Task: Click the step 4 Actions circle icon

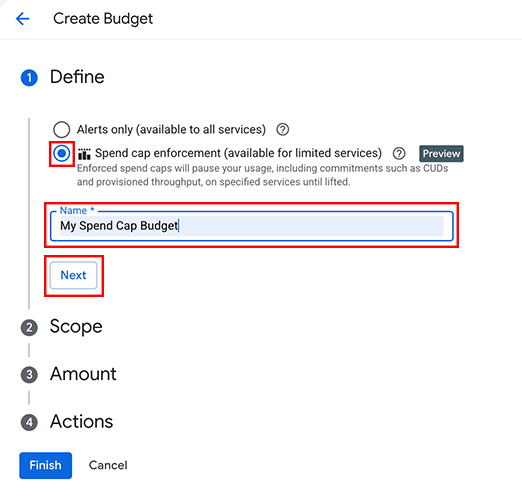Action: coord(29,422)
